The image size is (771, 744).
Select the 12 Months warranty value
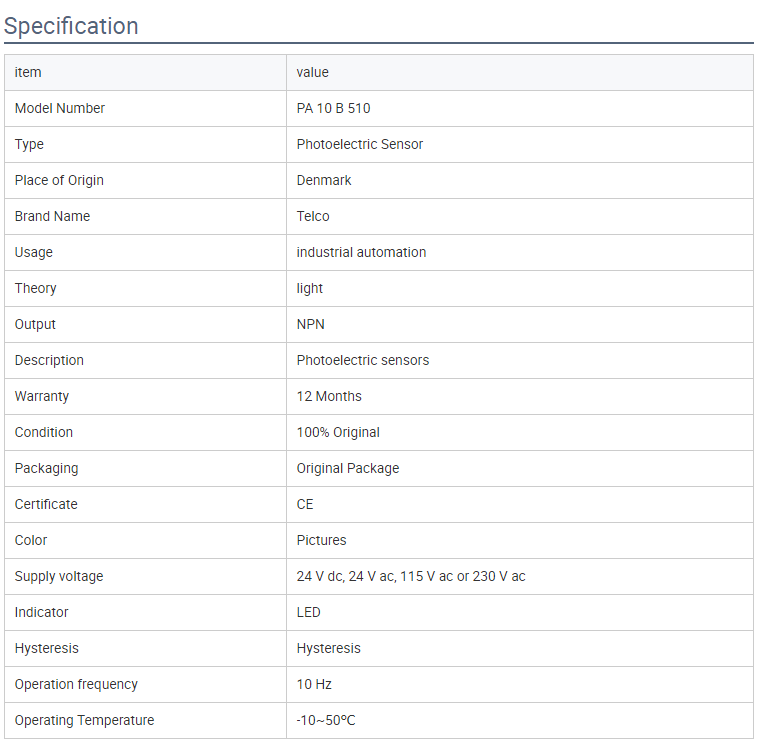click(329, 396)
